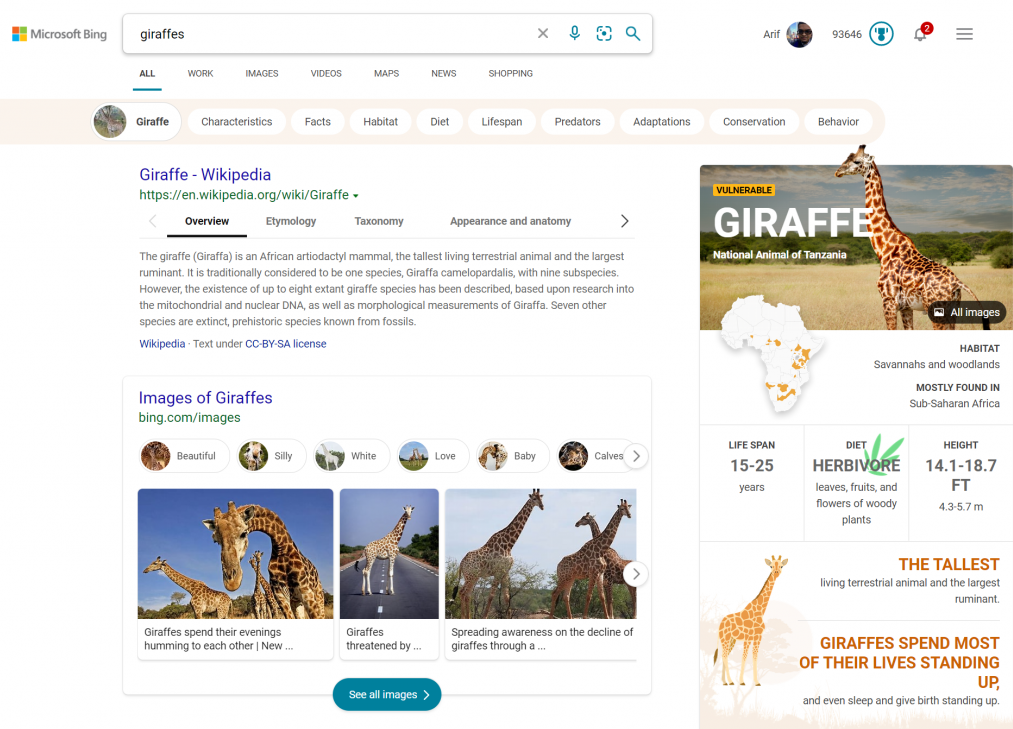Screen dimensions: 1013x729
Task: Click the Arif account name
Action: point(771,34)
